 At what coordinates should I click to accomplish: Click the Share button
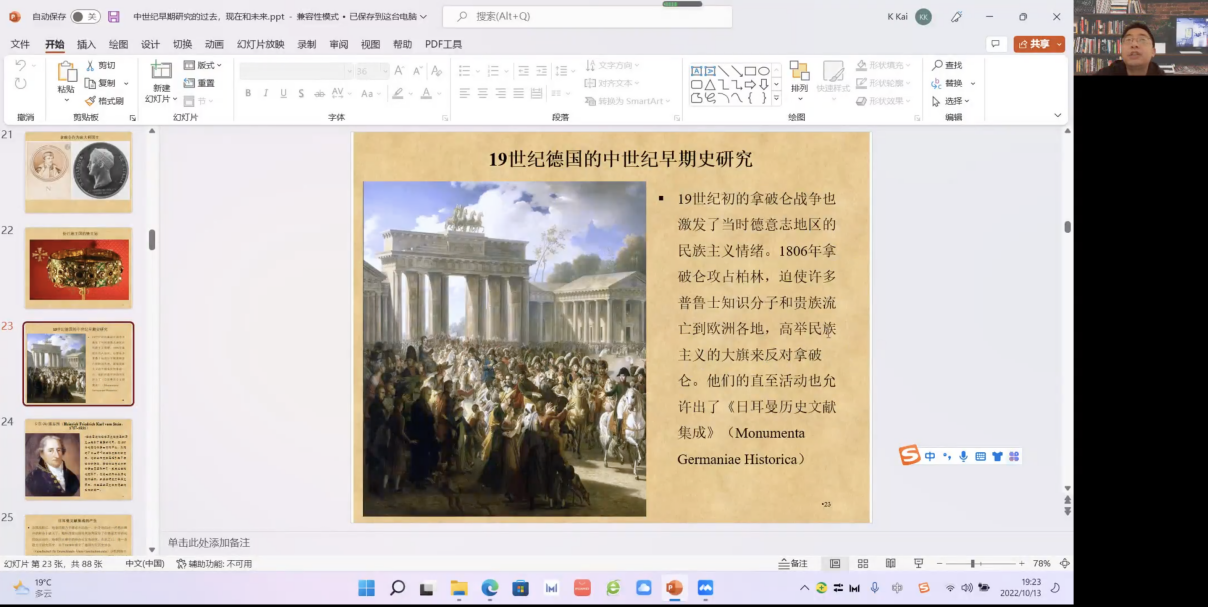[1038, 44]
